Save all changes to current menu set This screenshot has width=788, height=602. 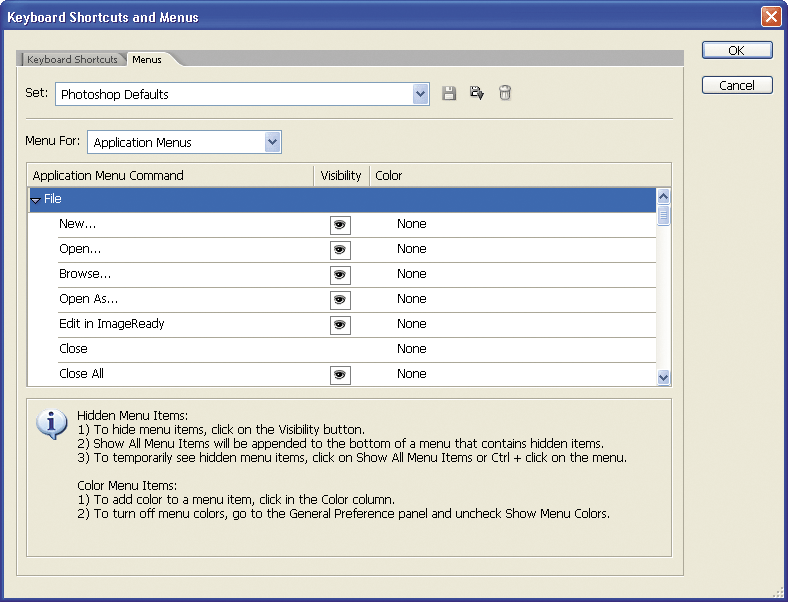tap(449, 94)
